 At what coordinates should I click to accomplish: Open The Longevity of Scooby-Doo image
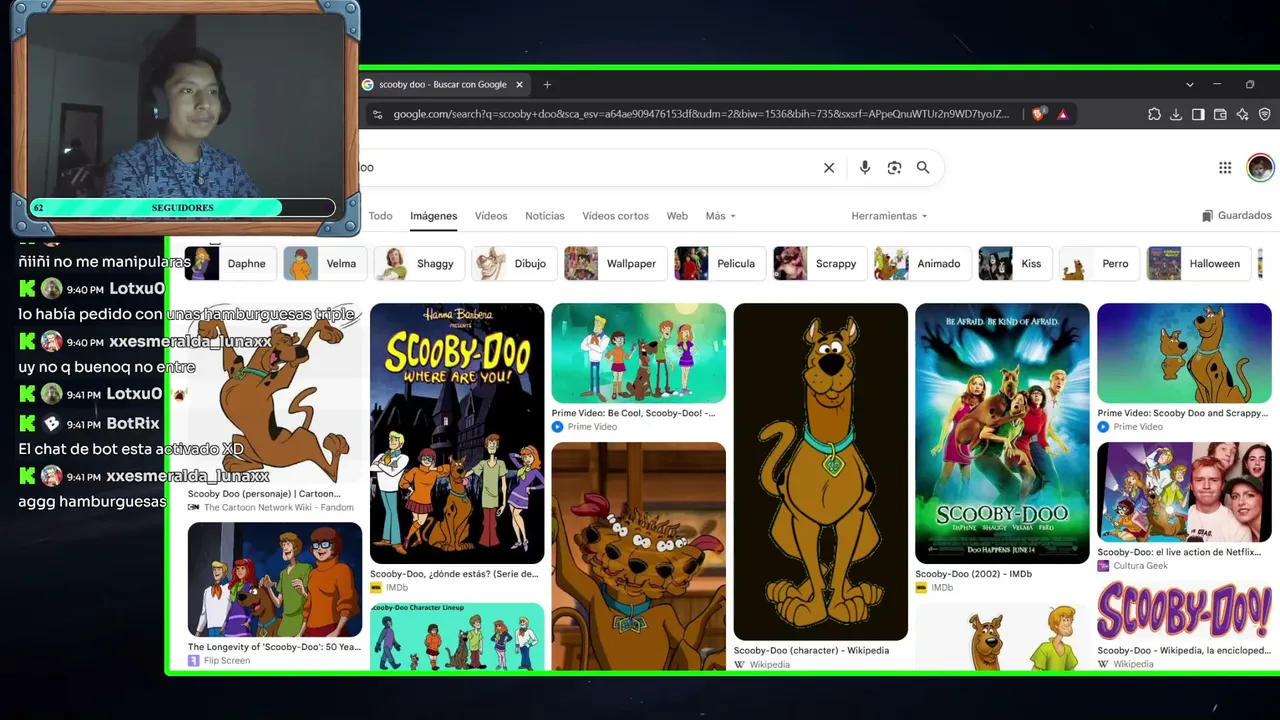[x=275, y=580]
